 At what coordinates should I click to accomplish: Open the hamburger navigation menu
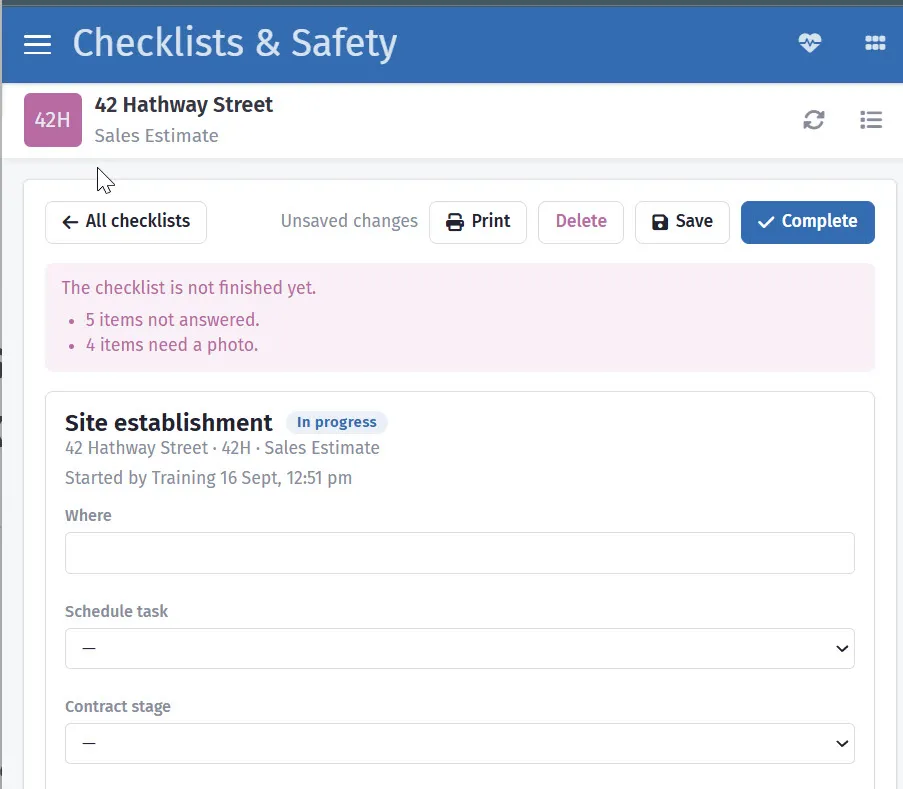click(37, 44)
